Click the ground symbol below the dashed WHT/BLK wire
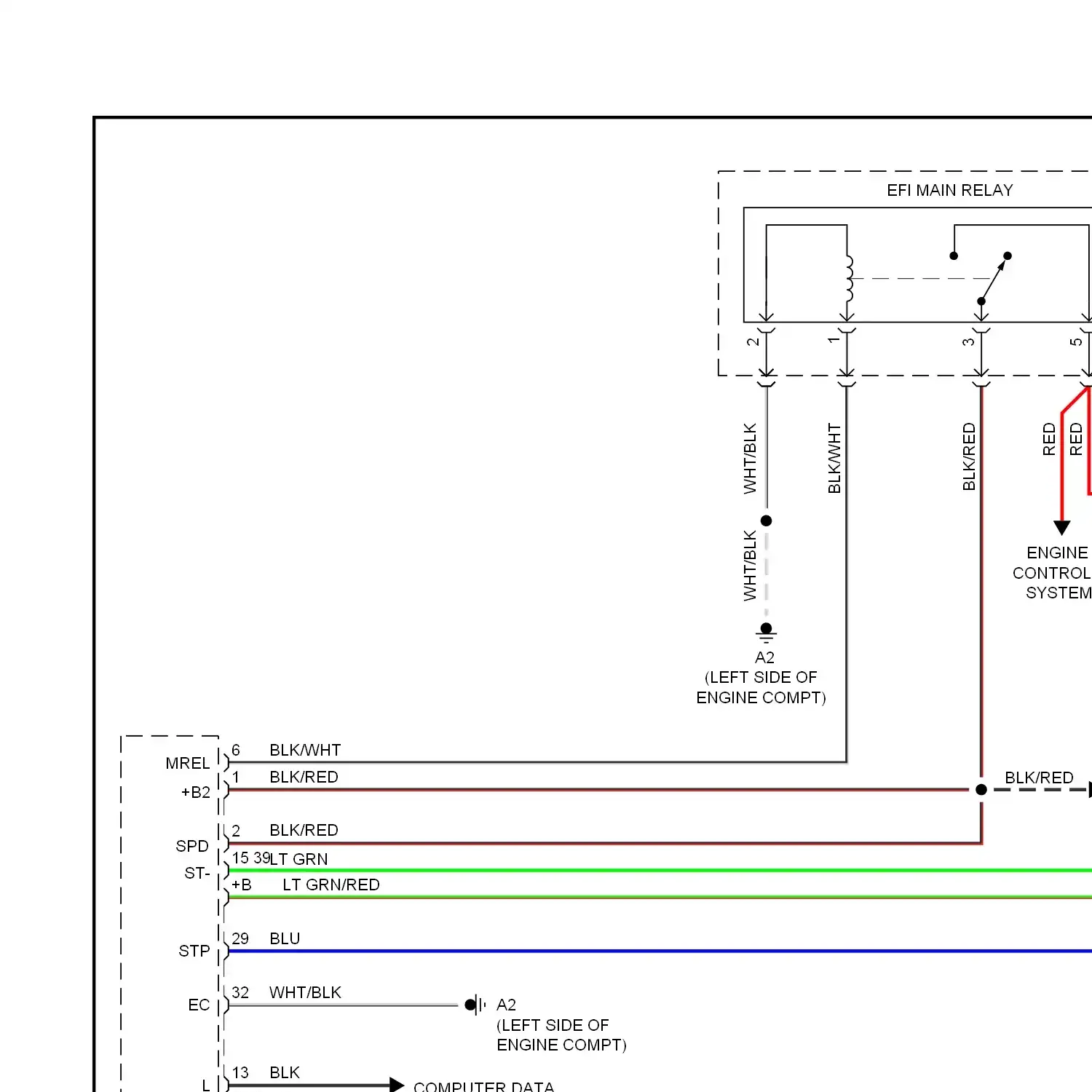 pyautogui.click(x=766, y=633)
